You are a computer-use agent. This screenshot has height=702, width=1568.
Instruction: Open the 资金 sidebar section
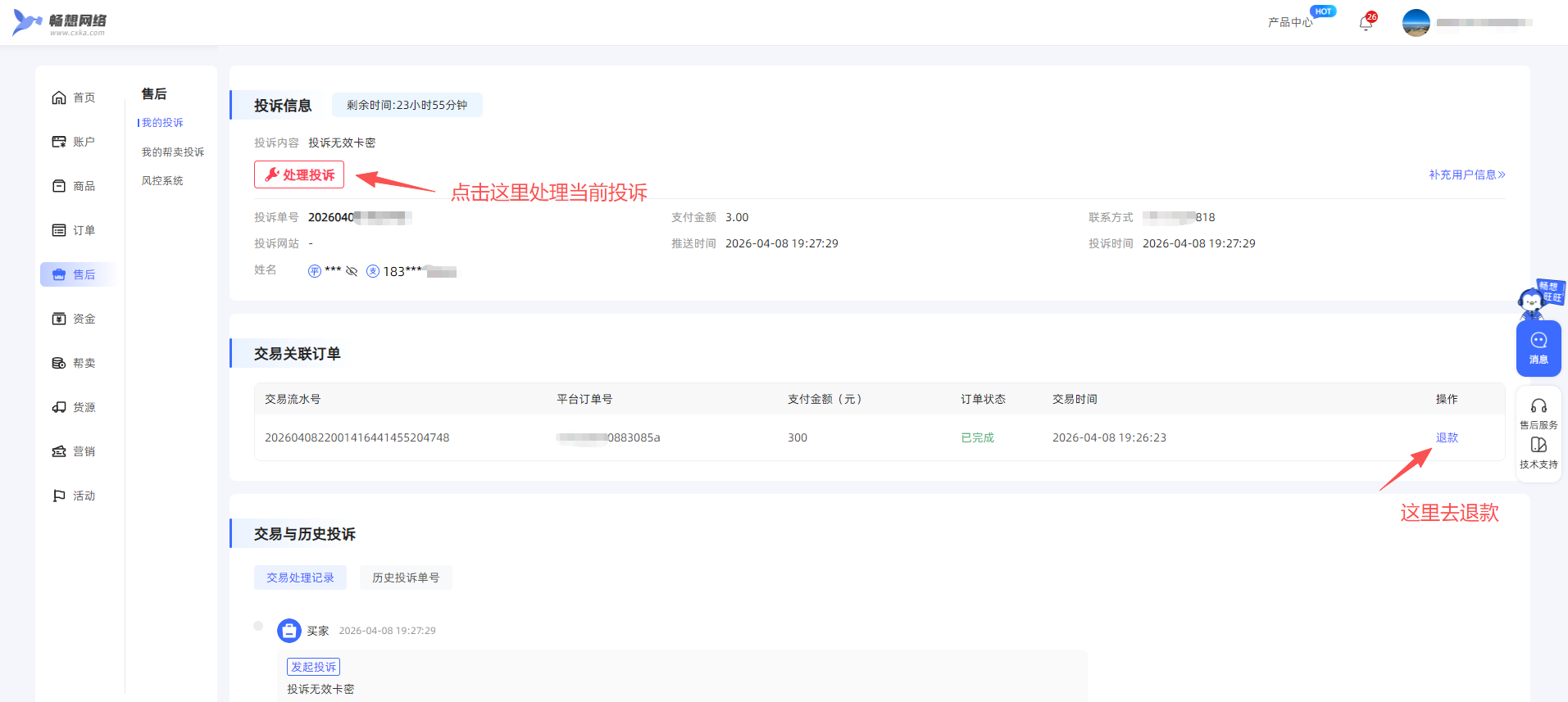point(75,319)
